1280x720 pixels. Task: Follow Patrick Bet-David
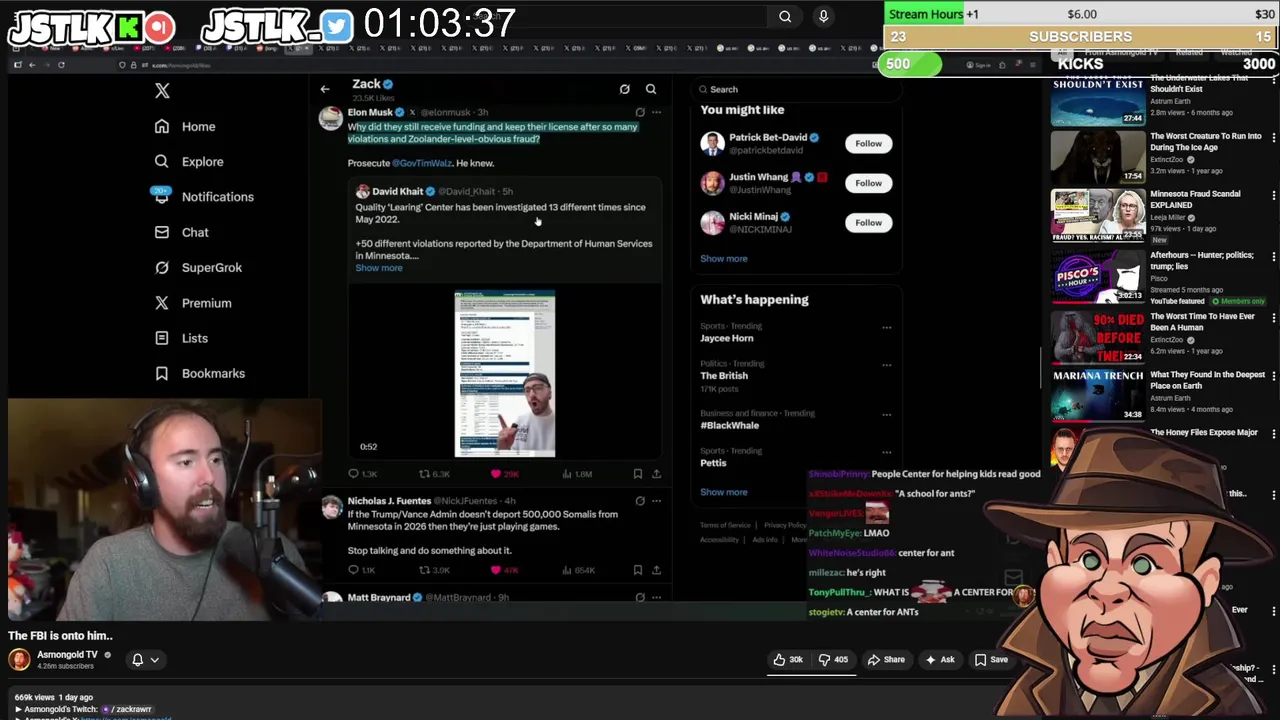[x=868, y=143]
